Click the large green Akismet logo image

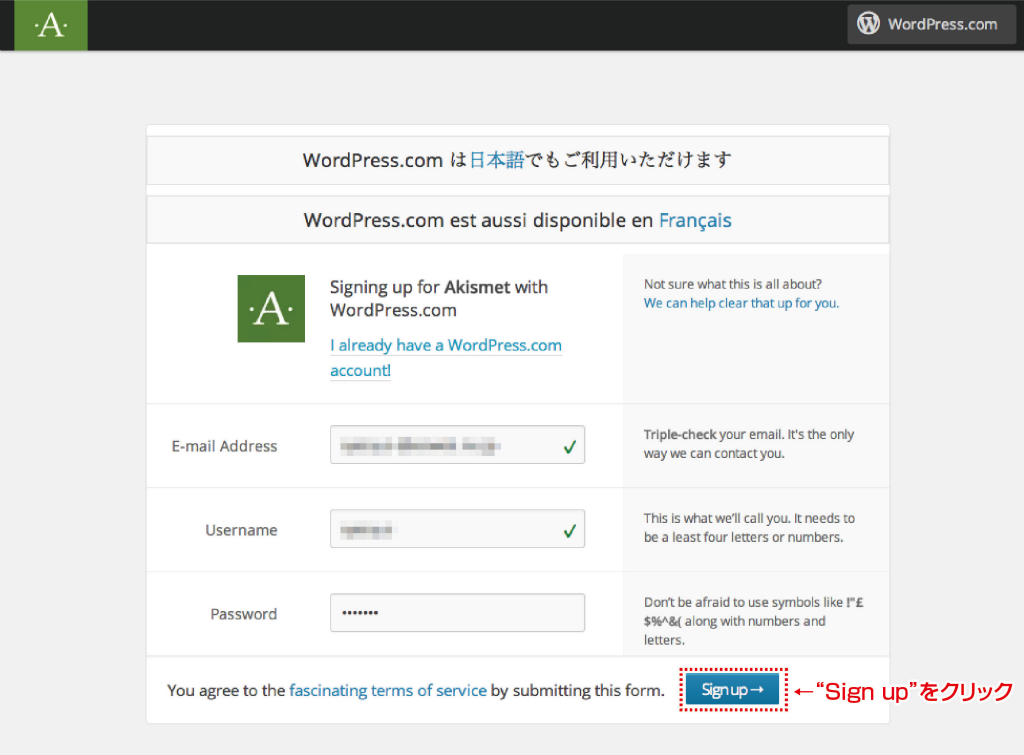[271, 308]
